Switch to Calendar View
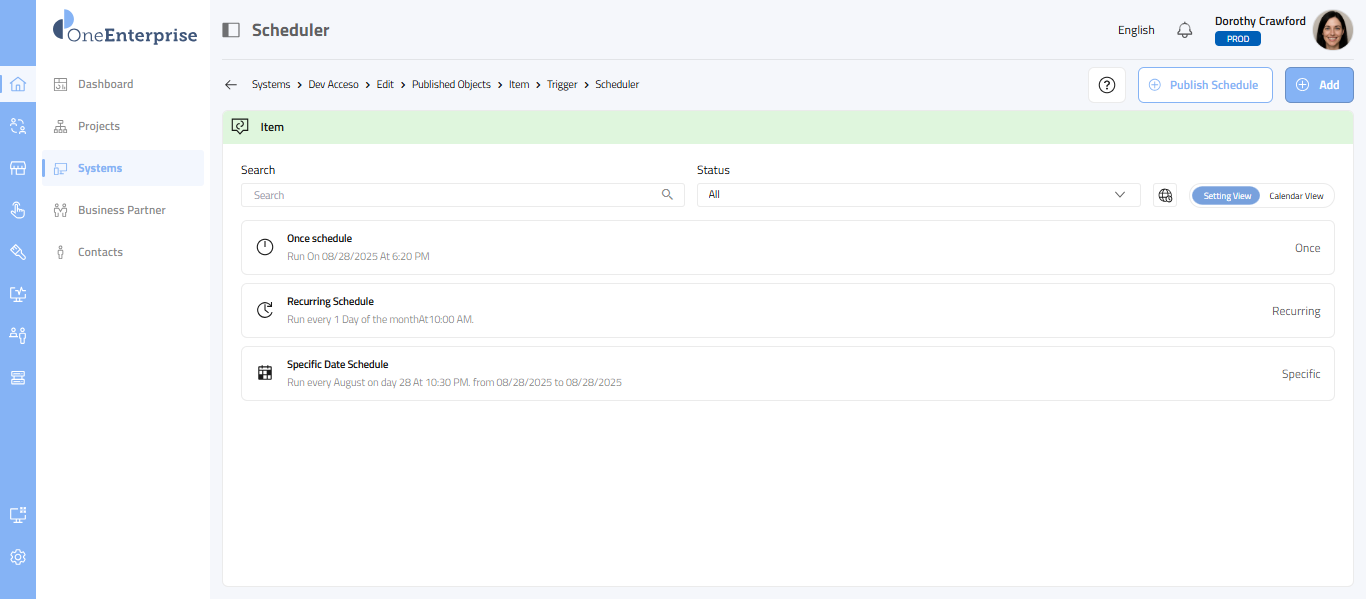 pos(1296,196)
